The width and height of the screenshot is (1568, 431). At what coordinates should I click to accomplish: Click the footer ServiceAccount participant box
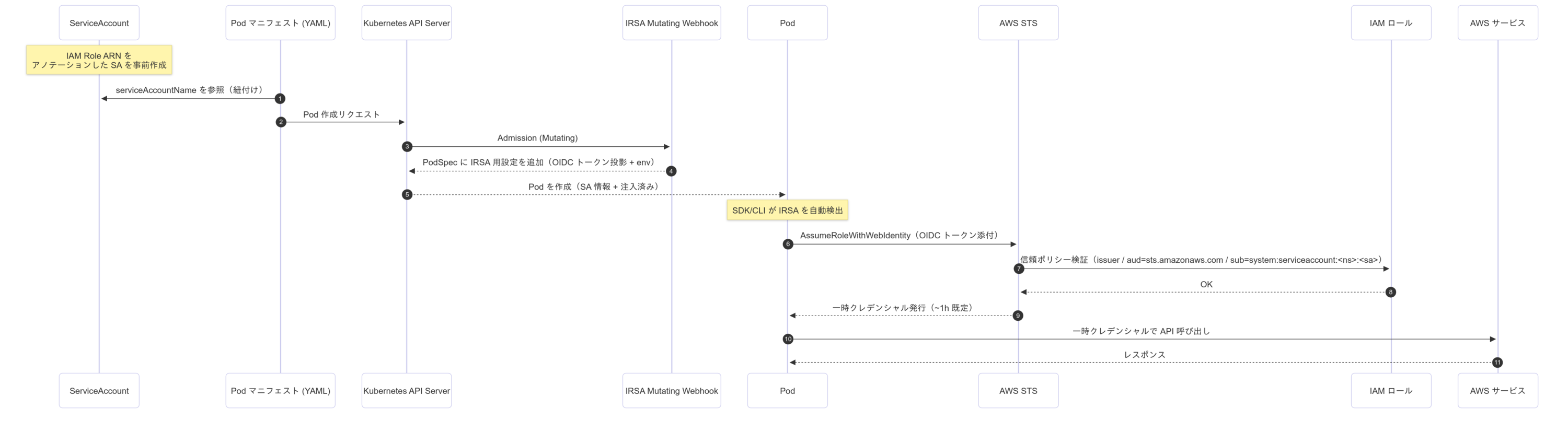tap(99, 391)
